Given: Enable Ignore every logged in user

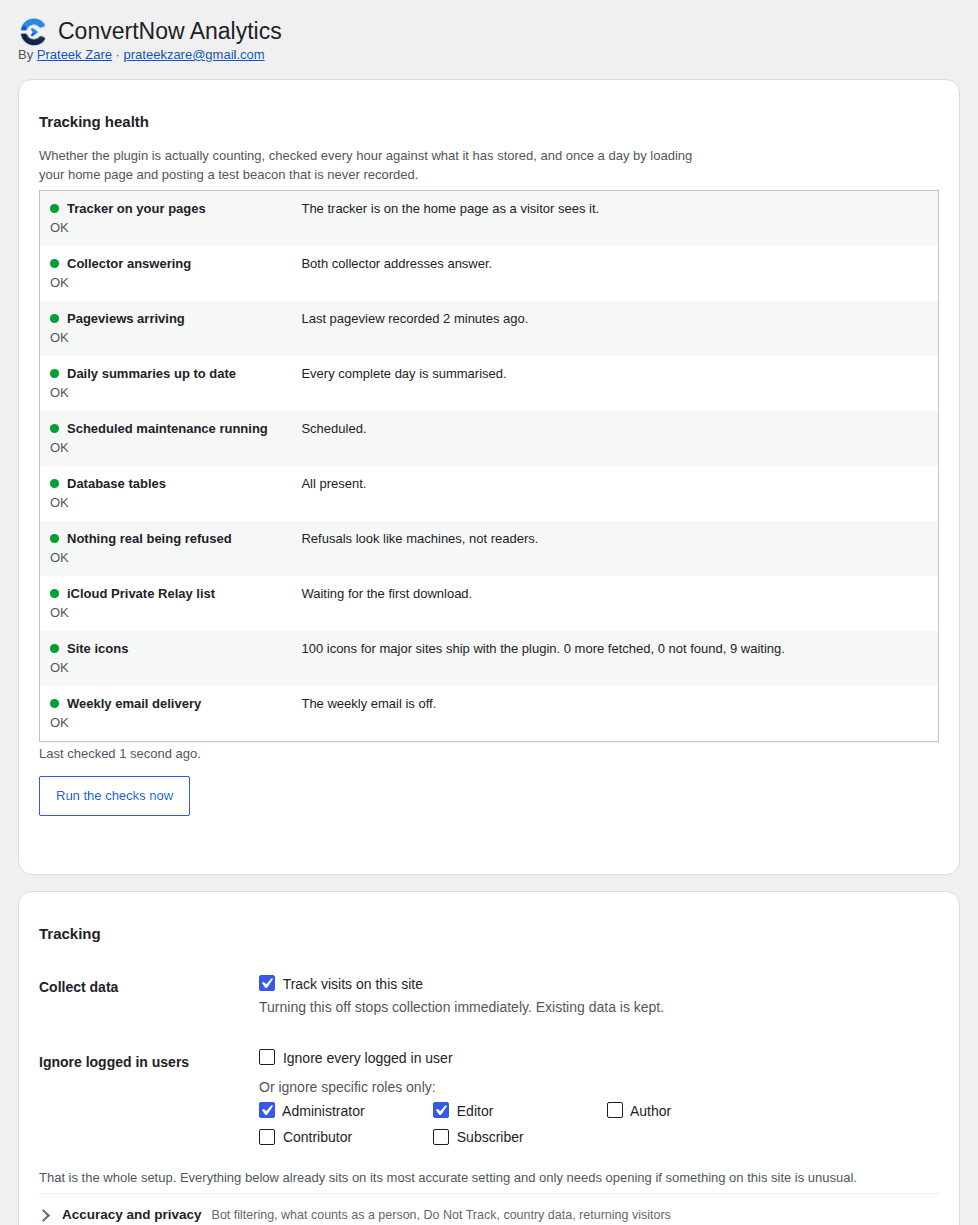Looking at the screenshot, I should (267, 1057).
